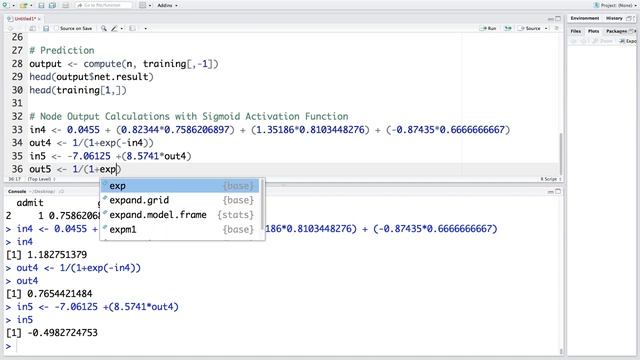Click code line 34 out4 assignment
Image resolution: width=640 pixels, height=360 pixels.
pos(91,143)
